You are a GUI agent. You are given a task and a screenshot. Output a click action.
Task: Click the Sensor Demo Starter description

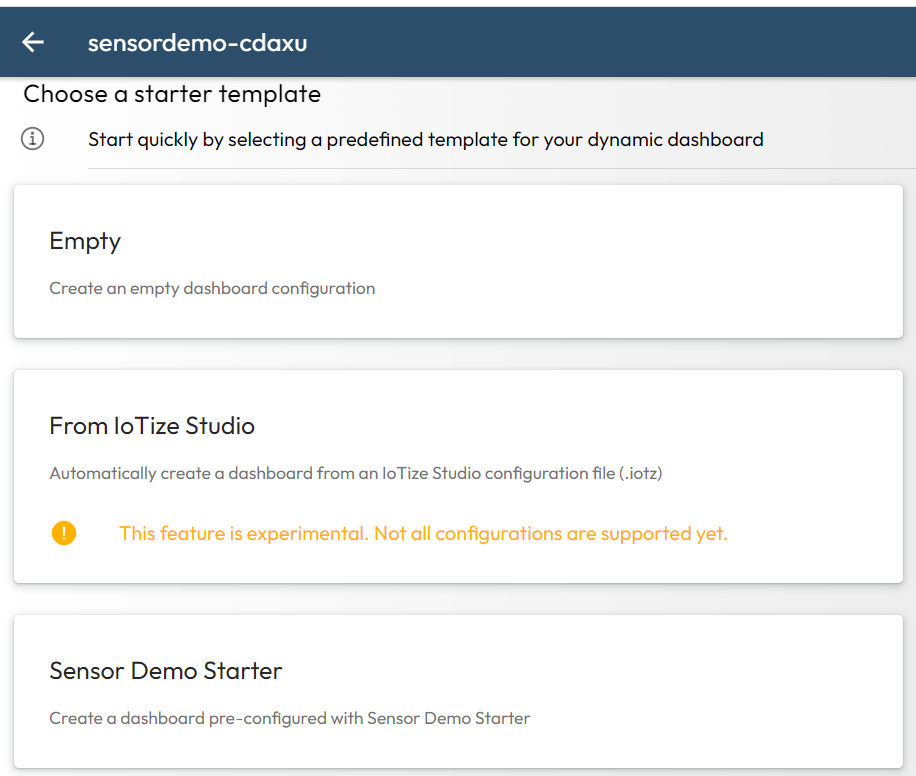(x=290, y=718)
